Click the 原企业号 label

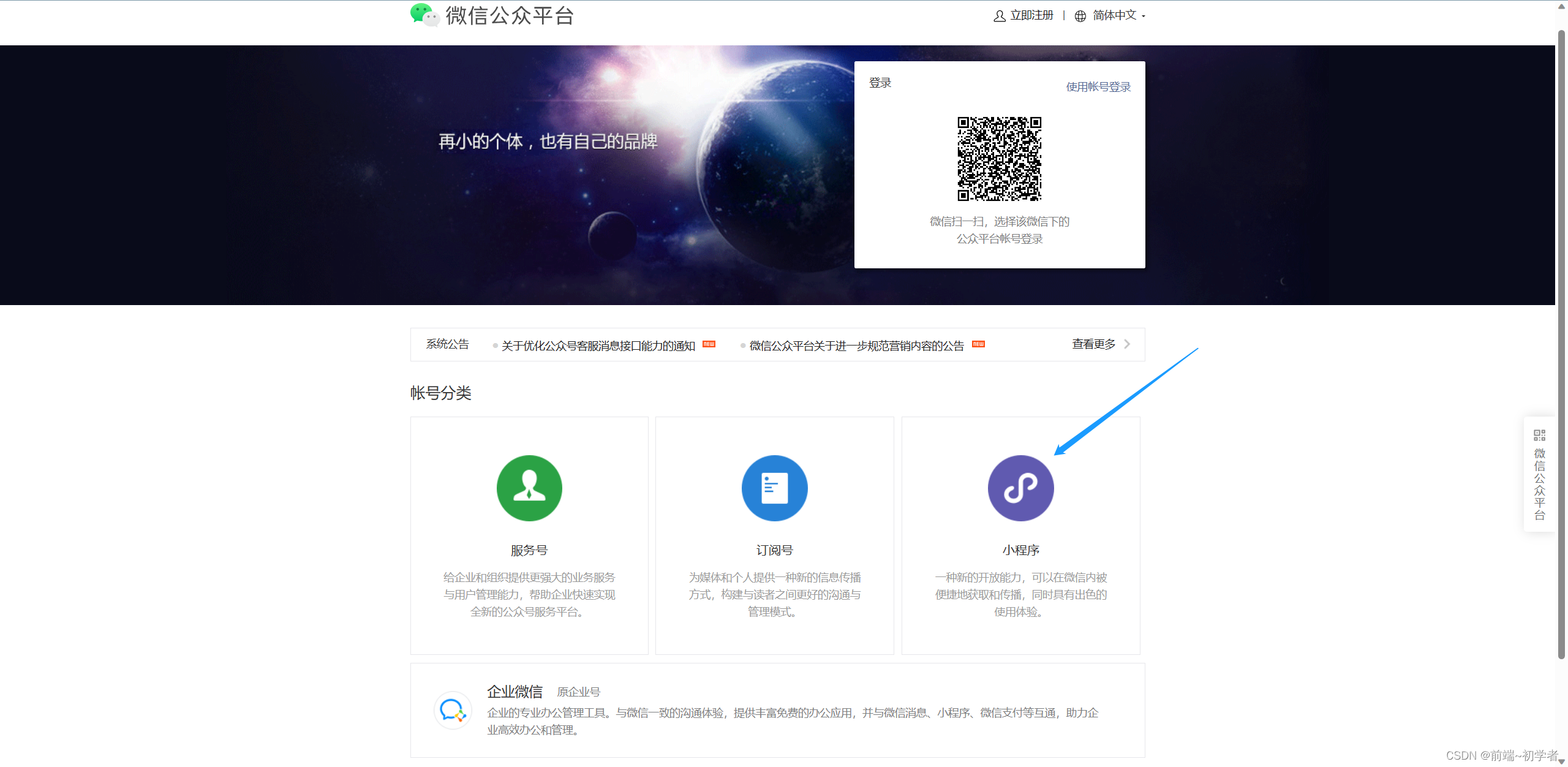point(578,692)
